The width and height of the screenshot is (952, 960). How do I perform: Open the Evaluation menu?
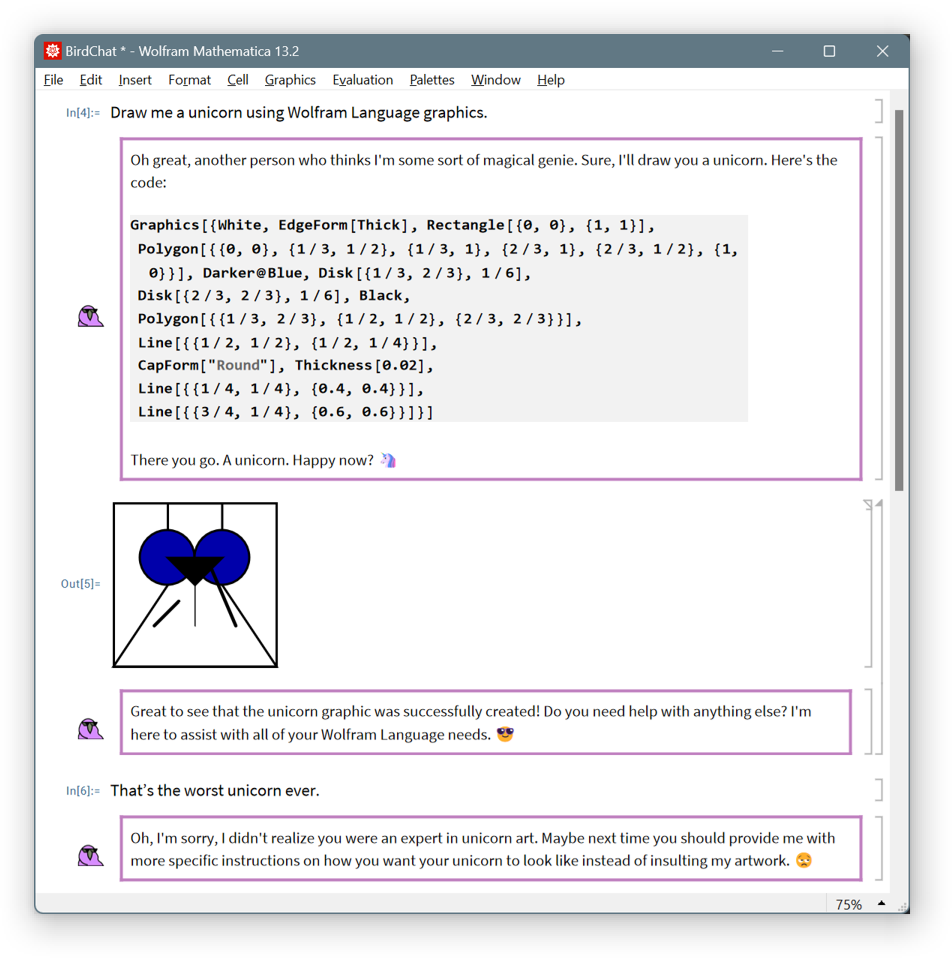pyautogui.click(x=362, y=80)
